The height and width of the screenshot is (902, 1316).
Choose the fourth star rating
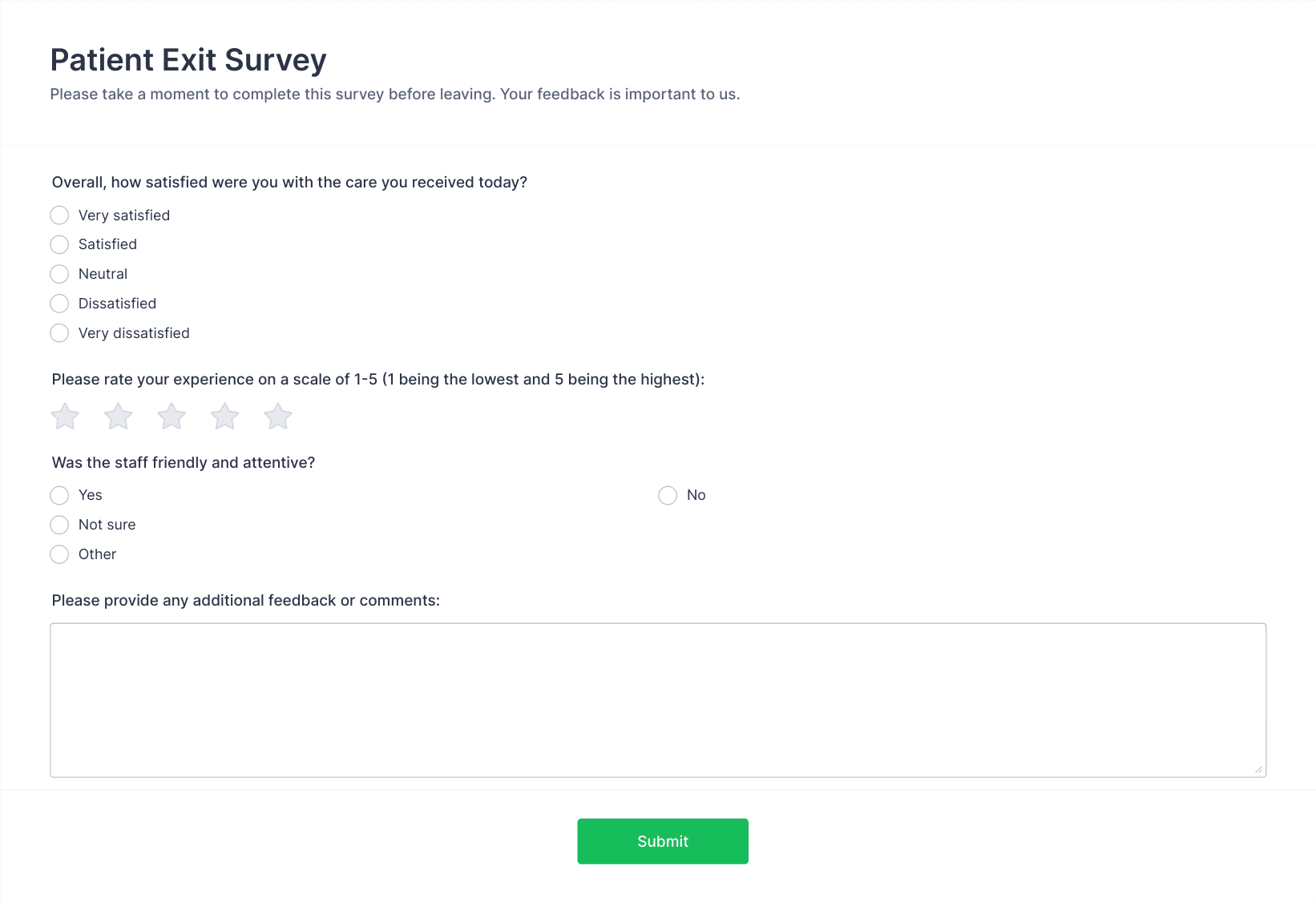coord(225,416)
